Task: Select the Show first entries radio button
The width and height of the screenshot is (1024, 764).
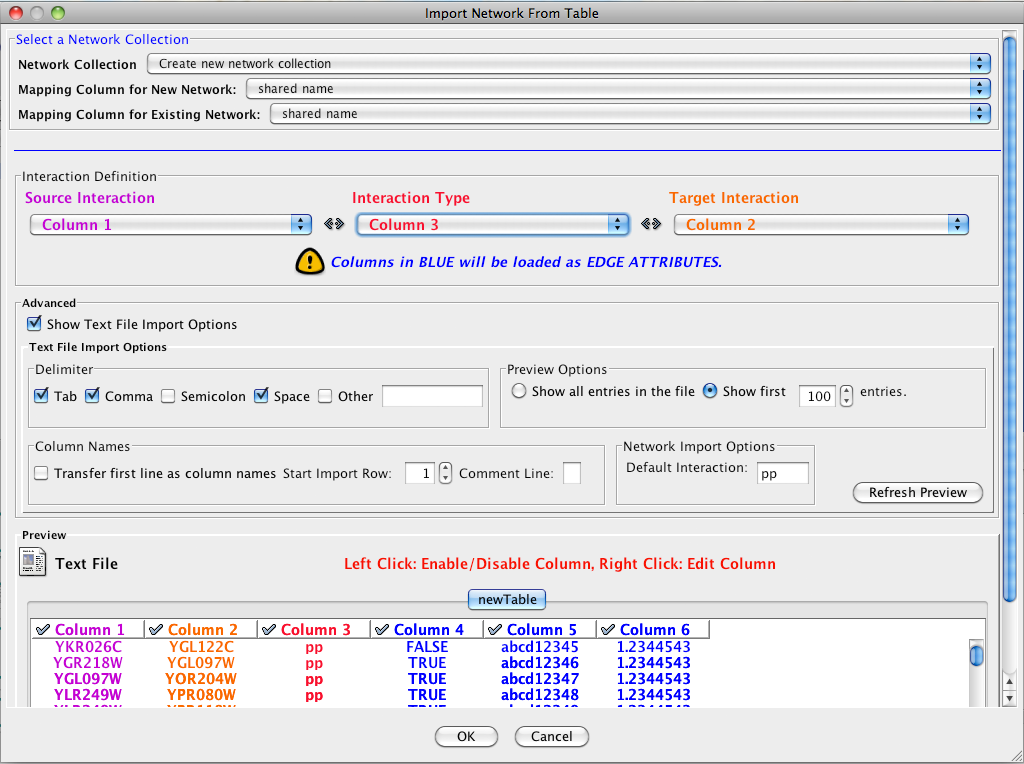Action: point(709,391)
